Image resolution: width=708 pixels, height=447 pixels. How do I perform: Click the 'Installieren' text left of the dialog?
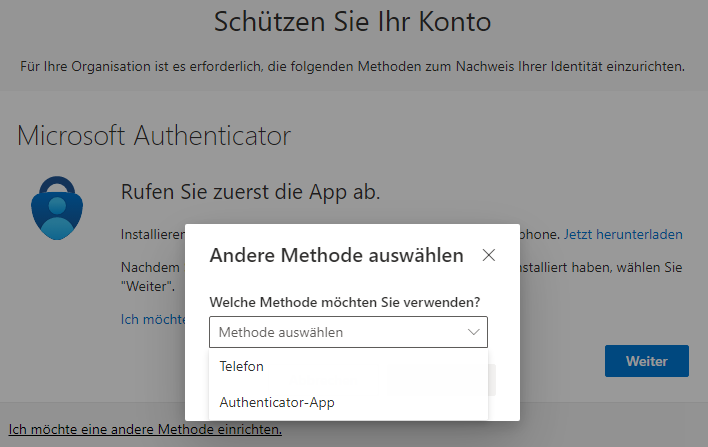point(152,235)
